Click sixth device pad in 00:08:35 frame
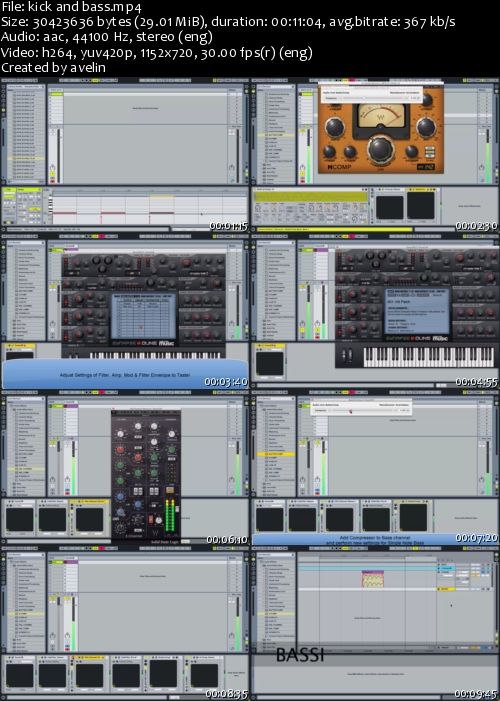Image resolution: width=500 pixels, height=701 pixels. click(203, 674)
